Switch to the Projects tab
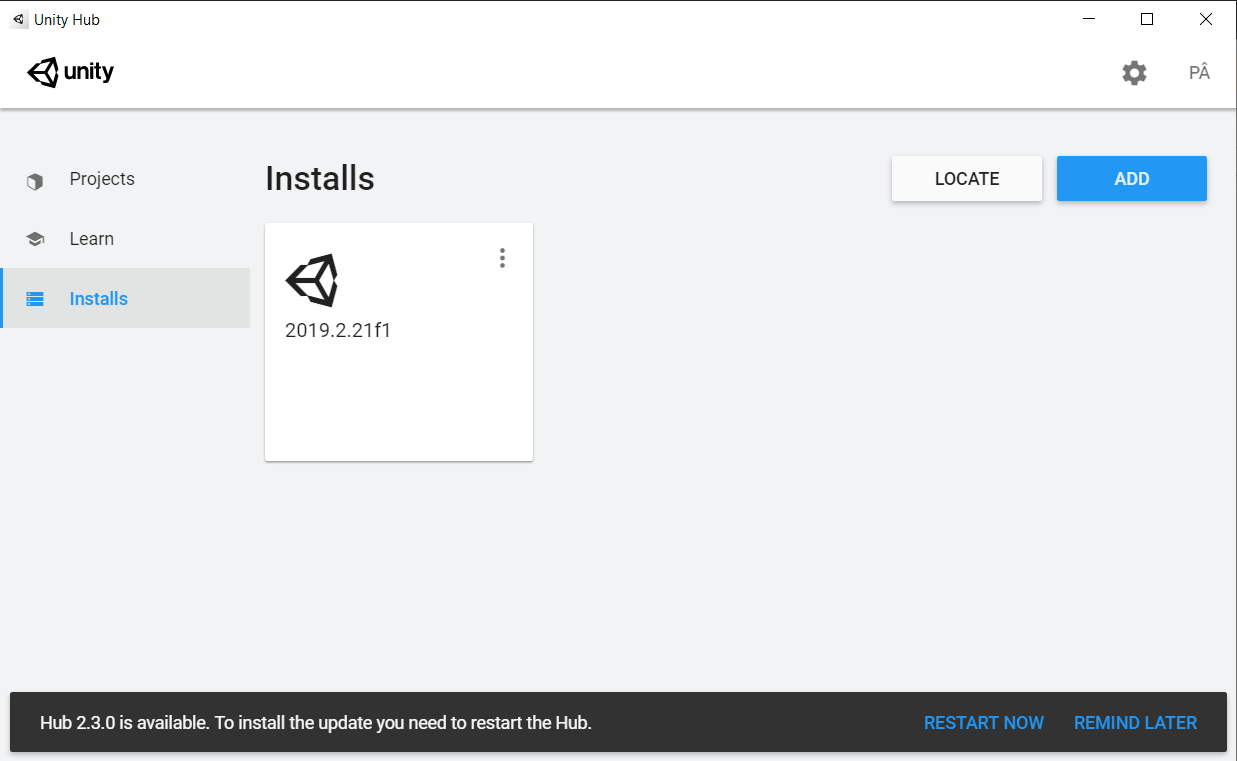 [125, 180]
